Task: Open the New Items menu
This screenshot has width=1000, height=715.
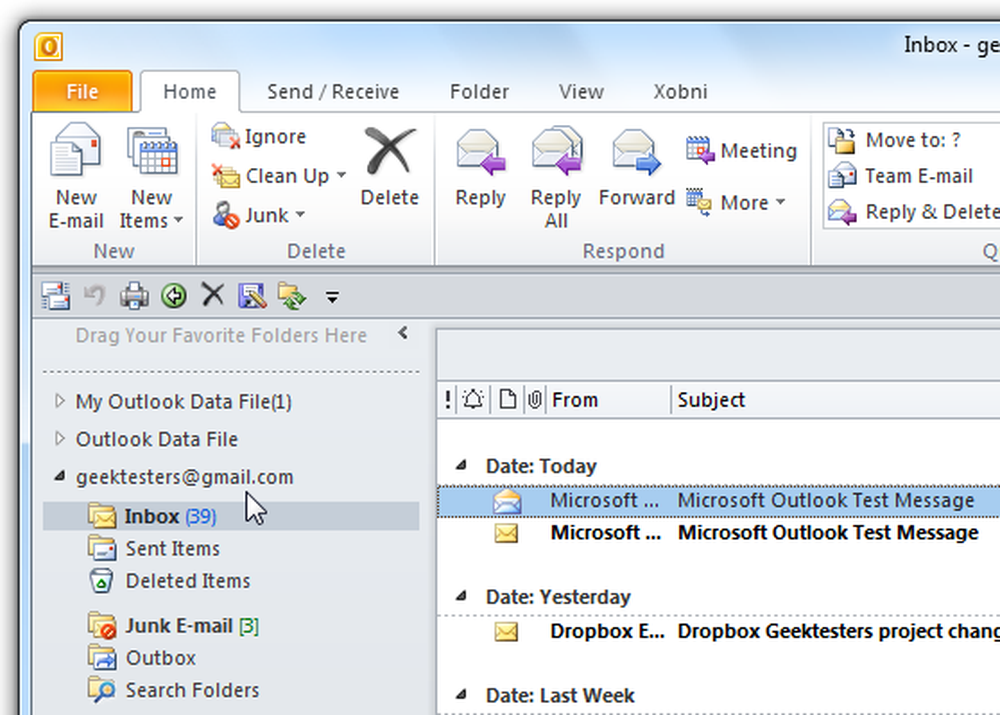Action: point(152,177)
